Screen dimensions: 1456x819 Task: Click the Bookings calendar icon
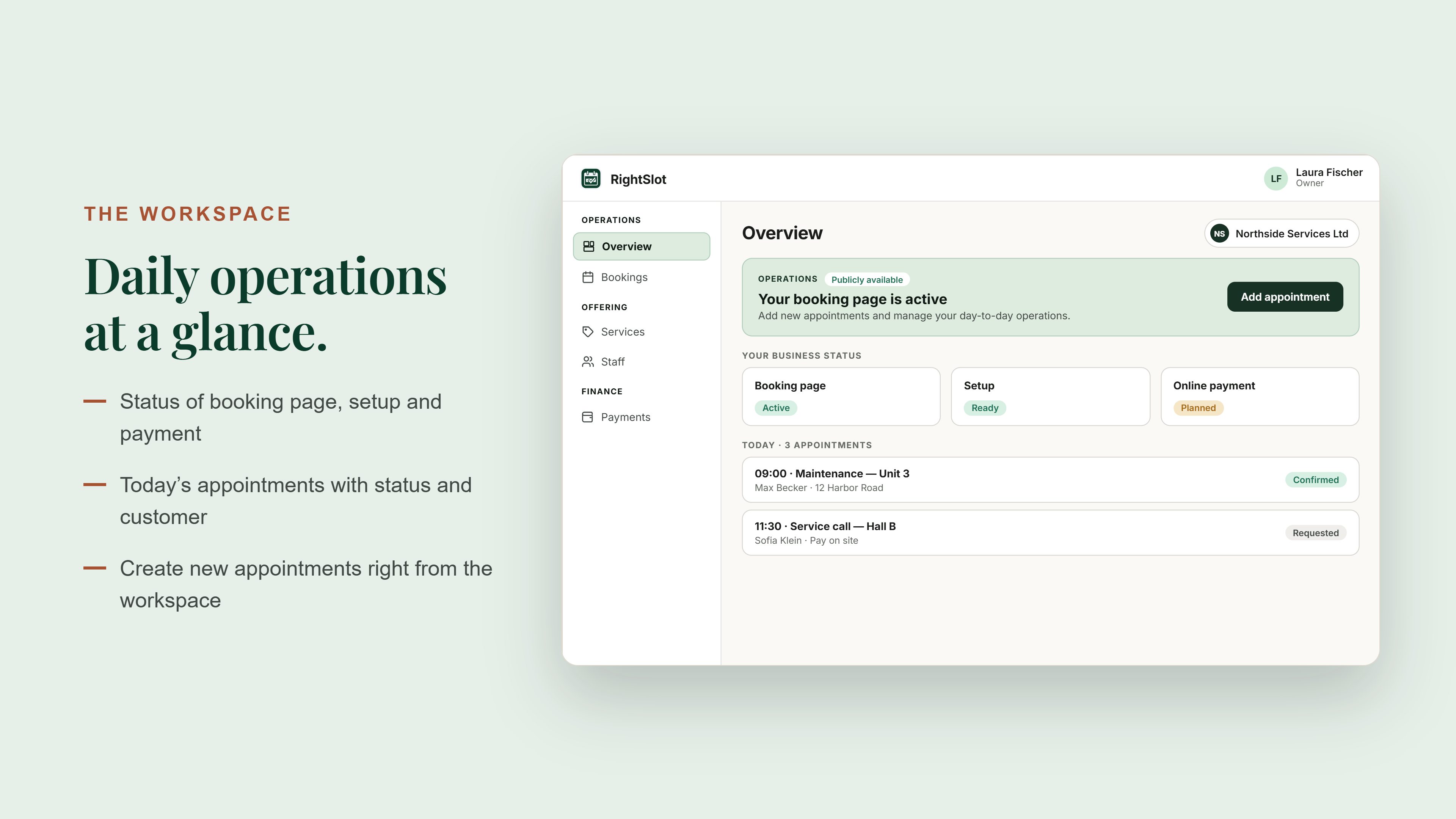coord(588,278)
